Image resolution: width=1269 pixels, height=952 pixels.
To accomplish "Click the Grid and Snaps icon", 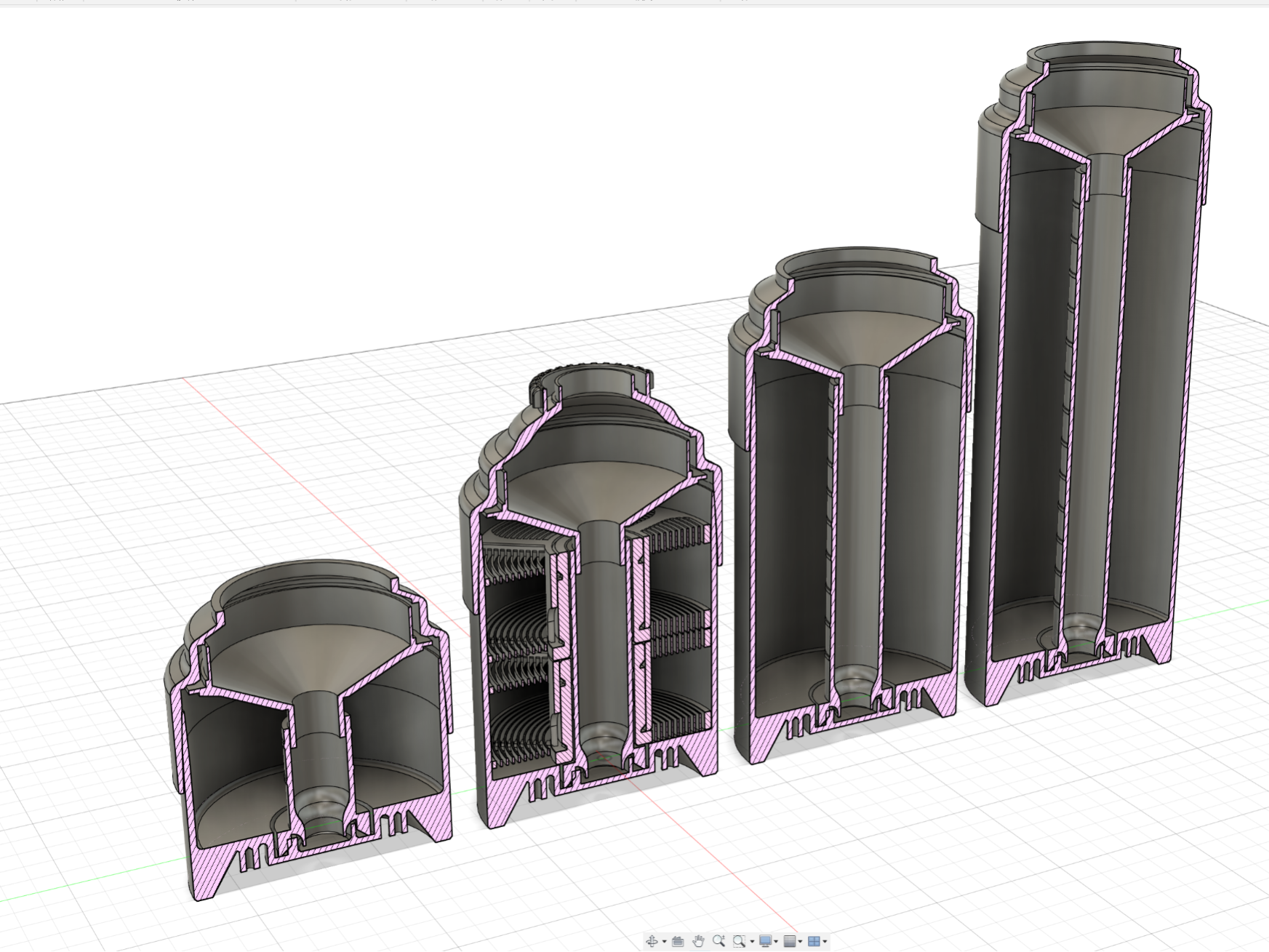I will 789,941.
